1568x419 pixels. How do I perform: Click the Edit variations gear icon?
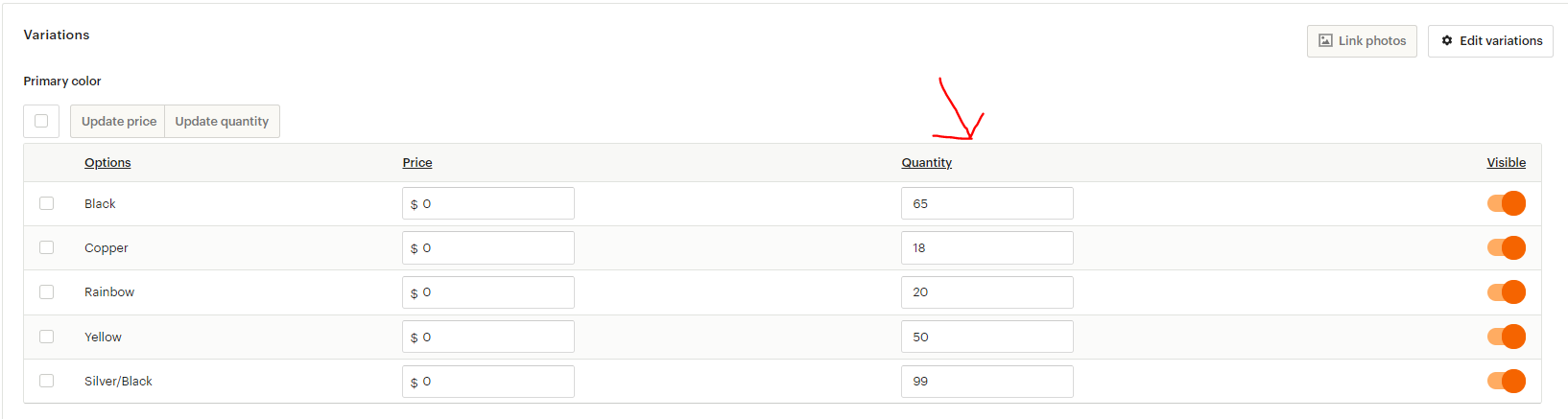pos(1447,40)
